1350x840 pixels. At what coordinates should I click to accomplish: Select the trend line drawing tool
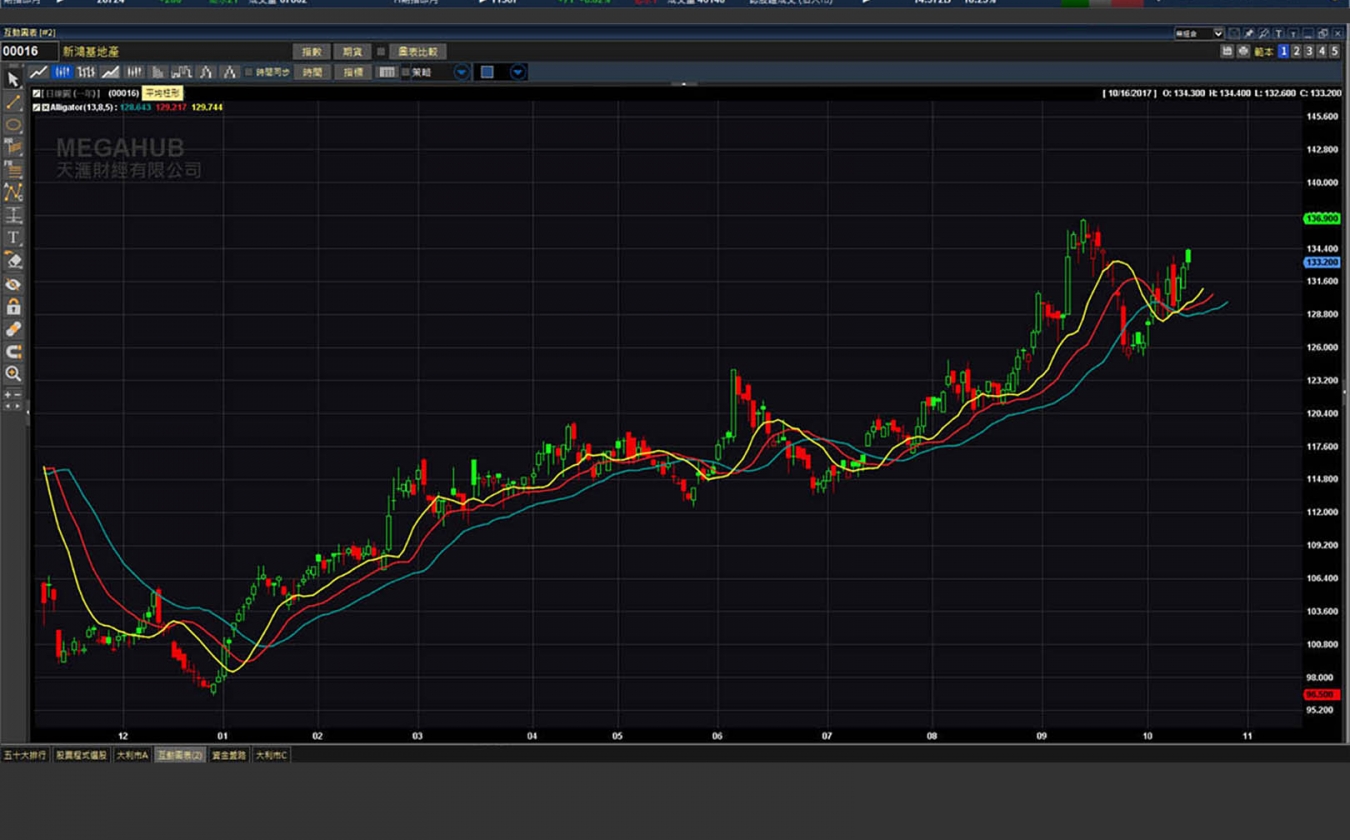tap(13, 102)
